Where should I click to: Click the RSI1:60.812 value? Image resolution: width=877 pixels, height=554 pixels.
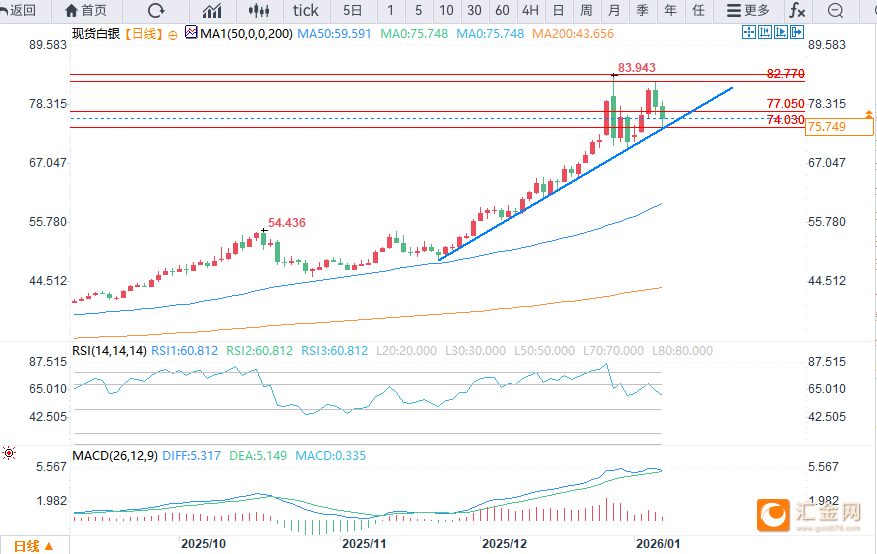[x=185, y=351]
